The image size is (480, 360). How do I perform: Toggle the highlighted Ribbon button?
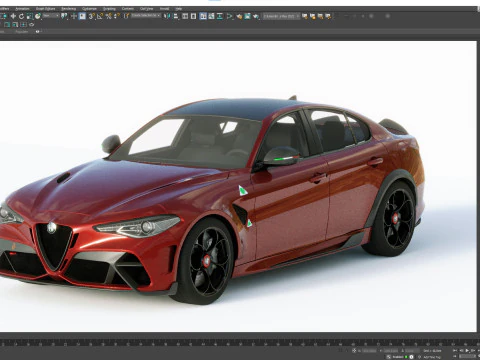[203, 16]
